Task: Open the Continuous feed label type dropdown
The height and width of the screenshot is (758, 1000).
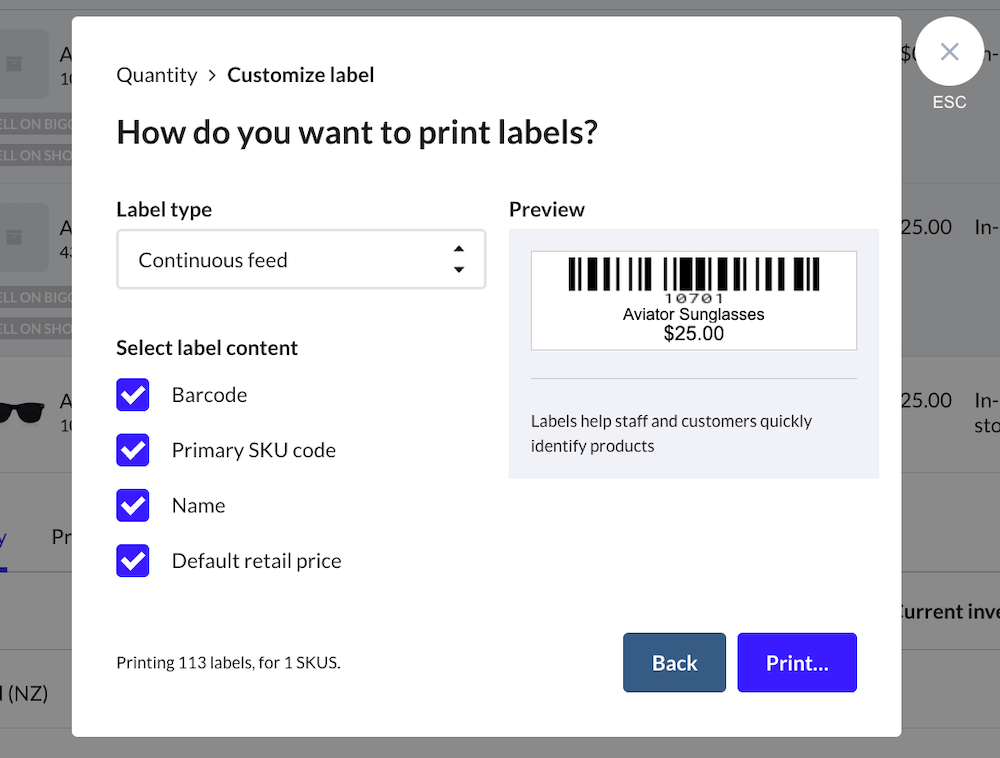Action: 300,259
